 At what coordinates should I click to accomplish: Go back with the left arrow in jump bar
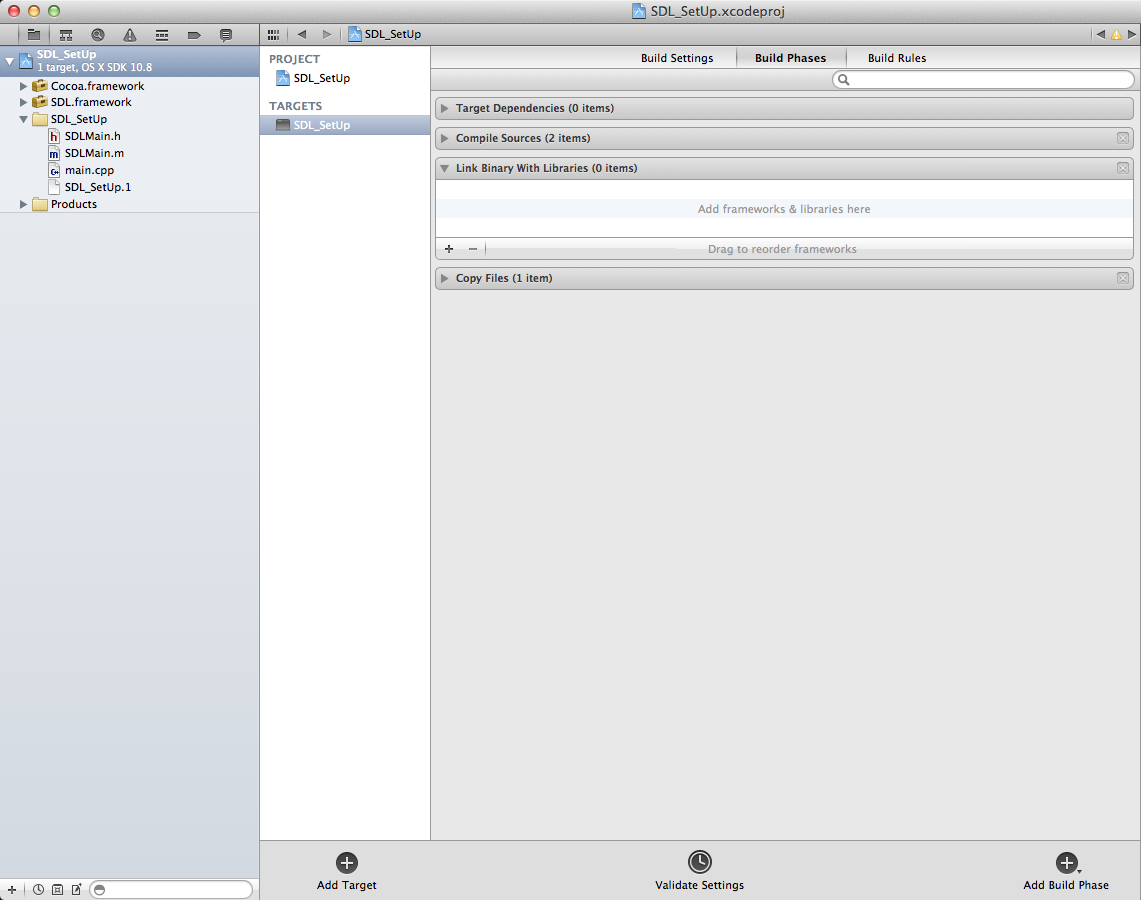pyautogui.click(x=301, y=34)
